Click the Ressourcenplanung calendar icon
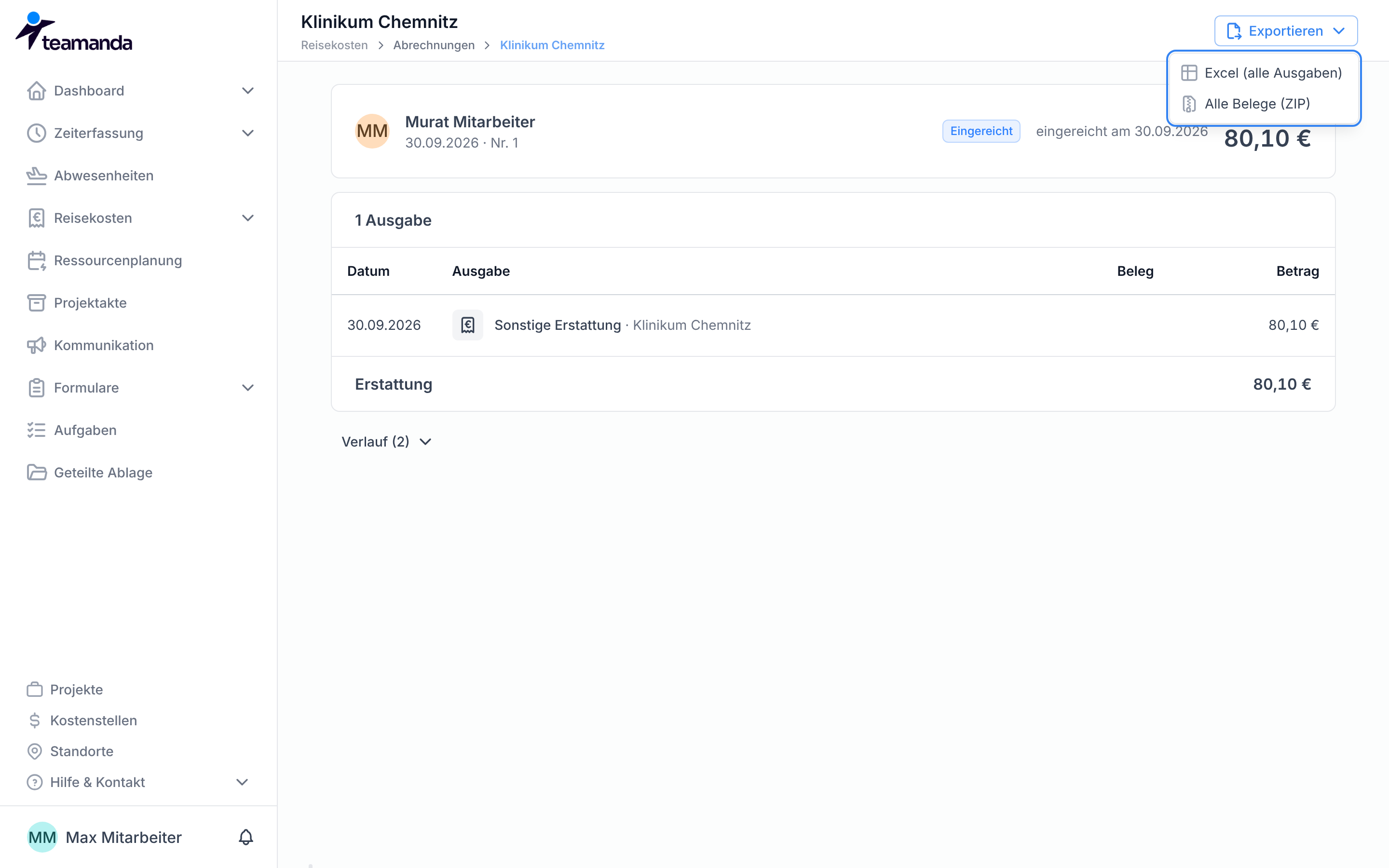The image size is (1389, 868). point(36,260)
